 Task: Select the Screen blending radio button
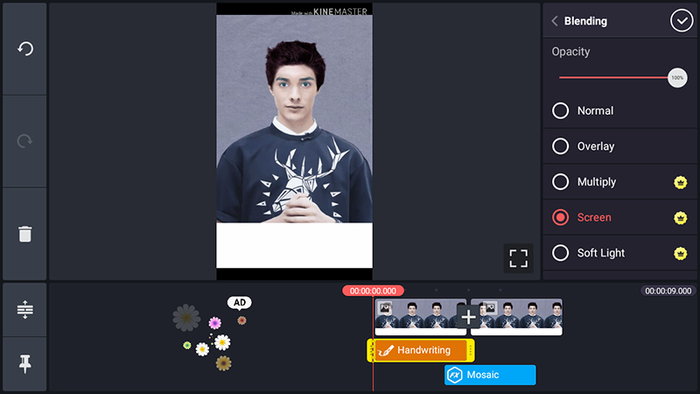pos(560,217)
